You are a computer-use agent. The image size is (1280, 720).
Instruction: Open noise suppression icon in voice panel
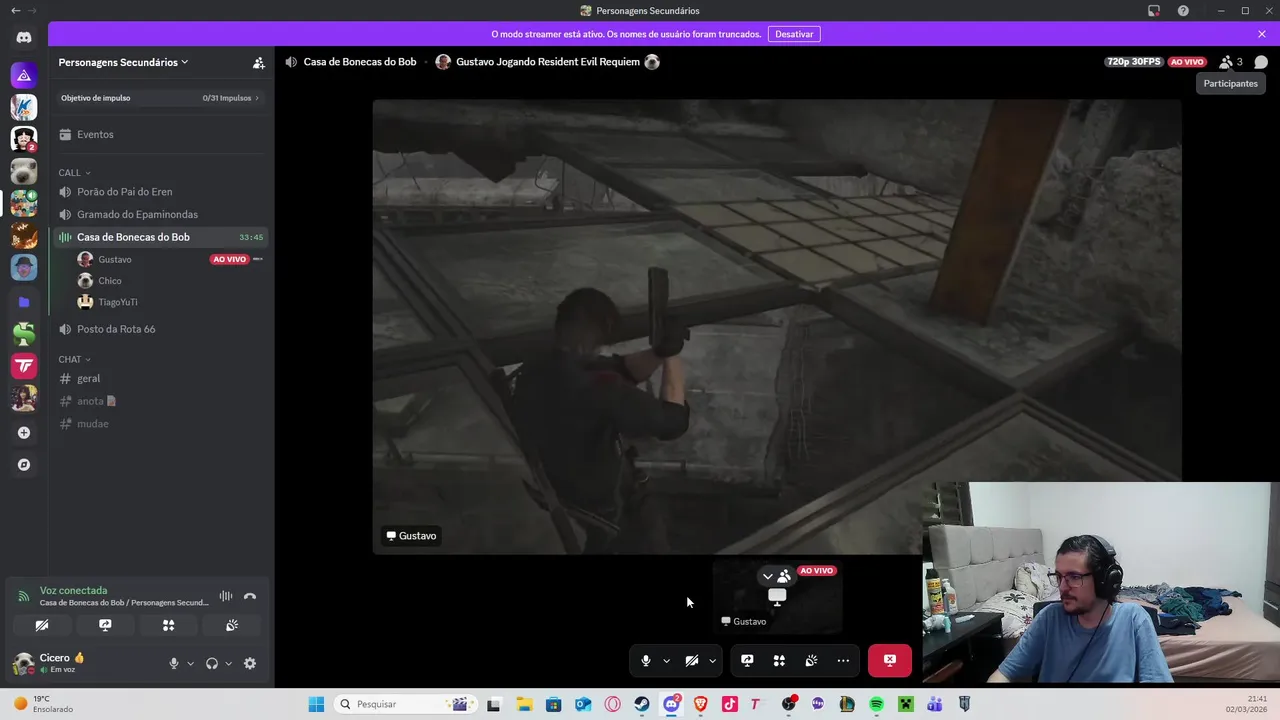(226, 596)
